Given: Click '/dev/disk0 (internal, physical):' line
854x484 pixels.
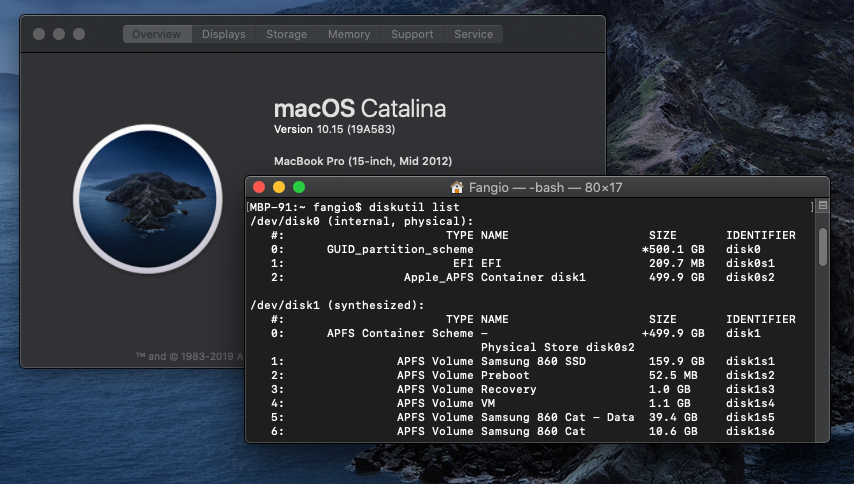Looking at the screenshot, I should point(362,222).
